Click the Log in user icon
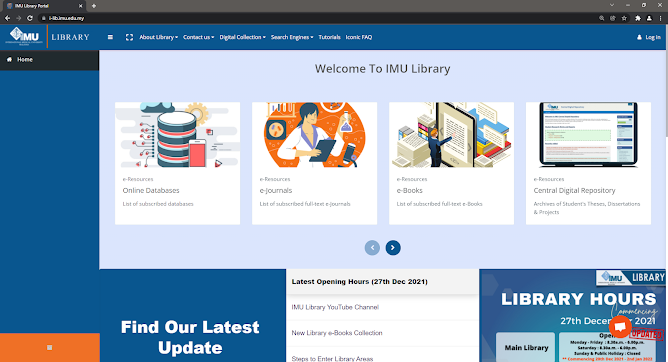This screenshot has height=362, width=668. pos(639,37)
